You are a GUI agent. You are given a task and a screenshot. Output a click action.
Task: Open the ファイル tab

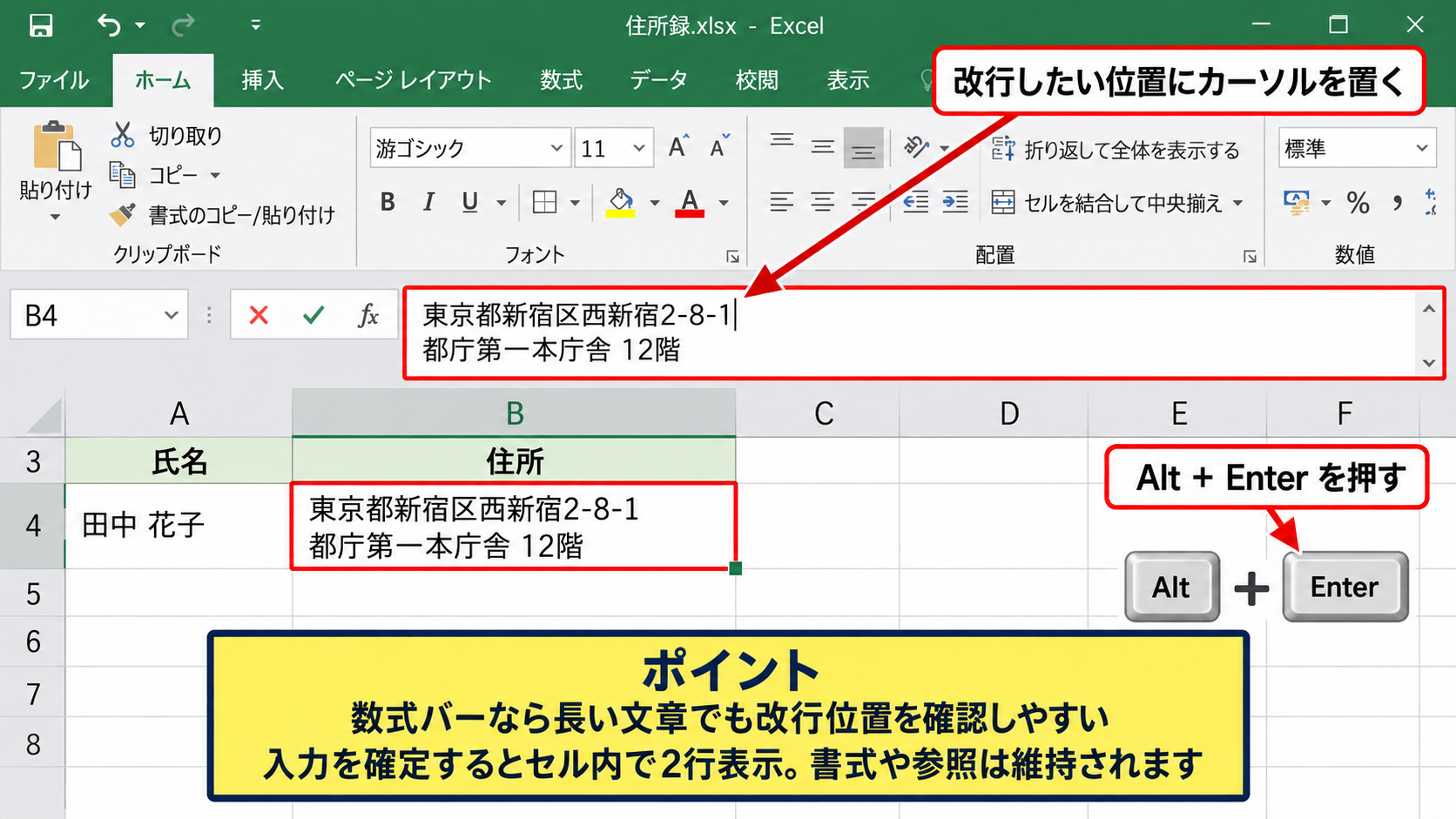click(54, 80)
